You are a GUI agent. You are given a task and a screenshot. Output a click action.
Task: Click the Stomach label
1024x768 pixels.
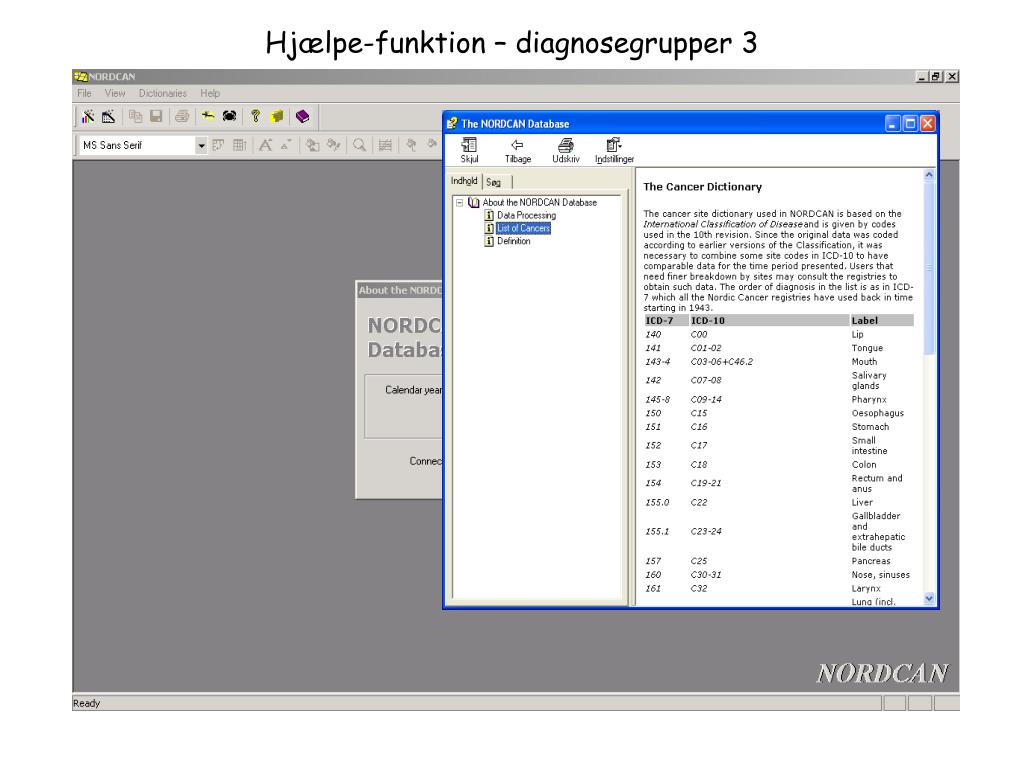(x=871, y=427)
